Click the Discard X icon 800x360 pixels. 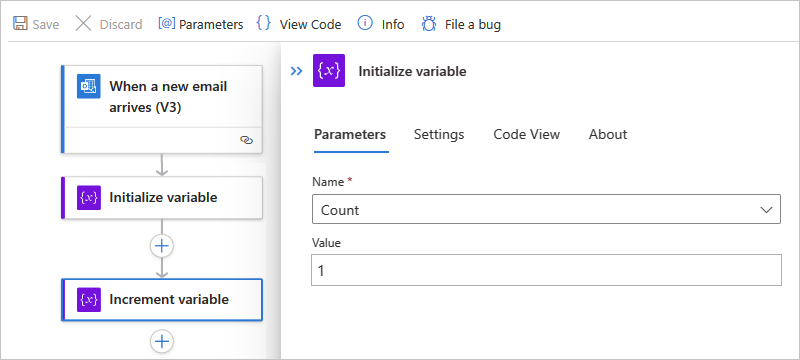pyautogui.click(x=83, y=24)
